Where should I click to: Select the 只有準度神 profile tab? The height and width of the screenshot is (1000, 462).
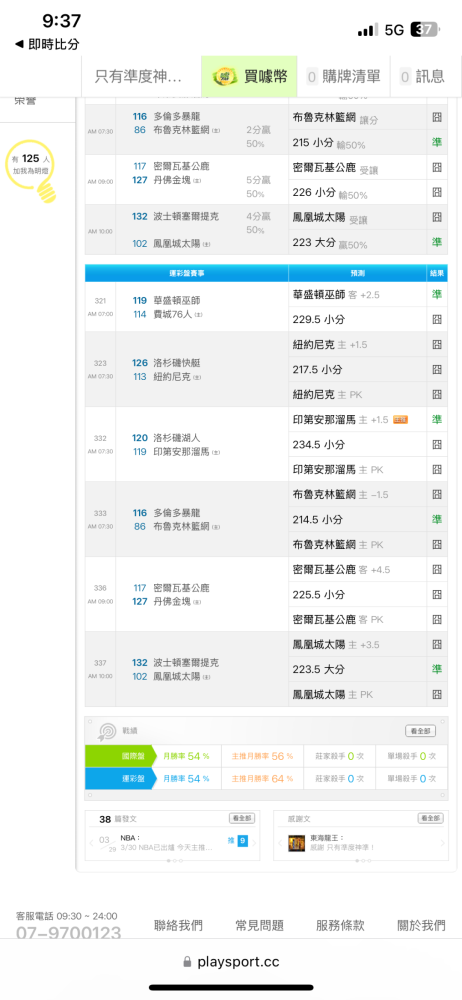click(x=141, y=77)
